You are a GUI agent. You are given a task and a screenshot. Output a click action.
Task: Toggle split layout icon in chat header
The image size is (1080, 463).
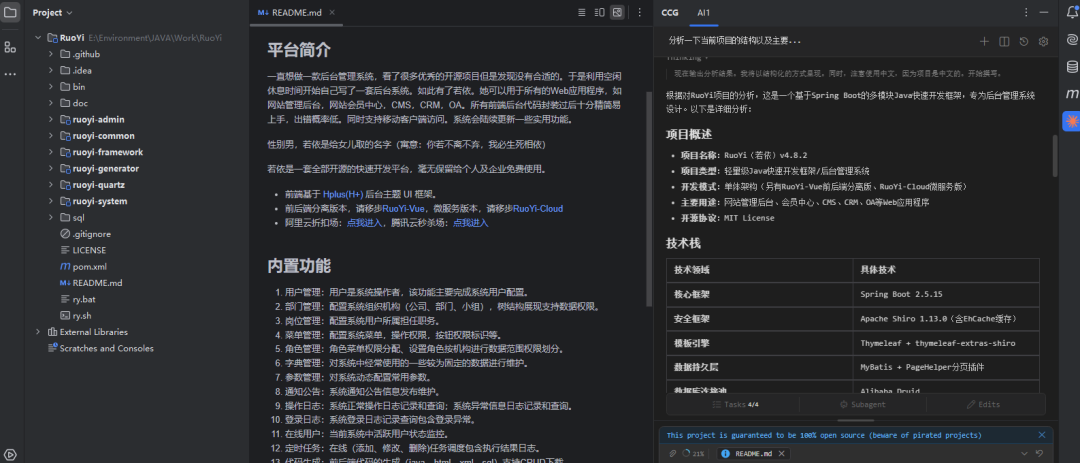click(1004, 41)
